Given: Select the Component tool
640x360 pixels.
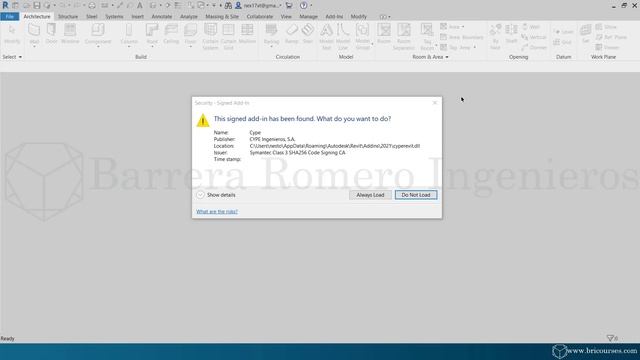Looking at the screenshot, I should pos(98,35).
